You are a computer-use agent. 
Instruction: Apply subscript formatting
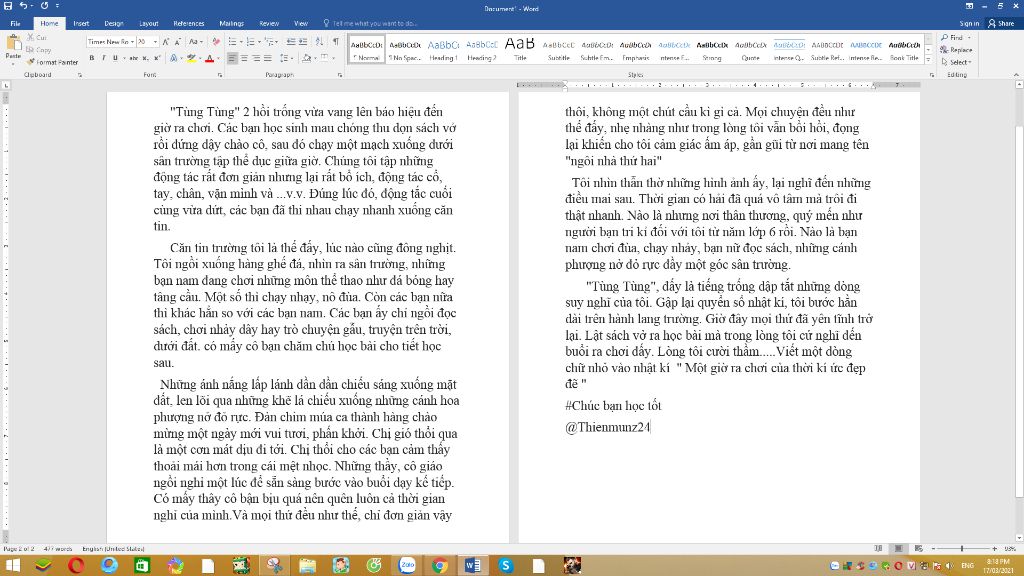coord(146,58)
